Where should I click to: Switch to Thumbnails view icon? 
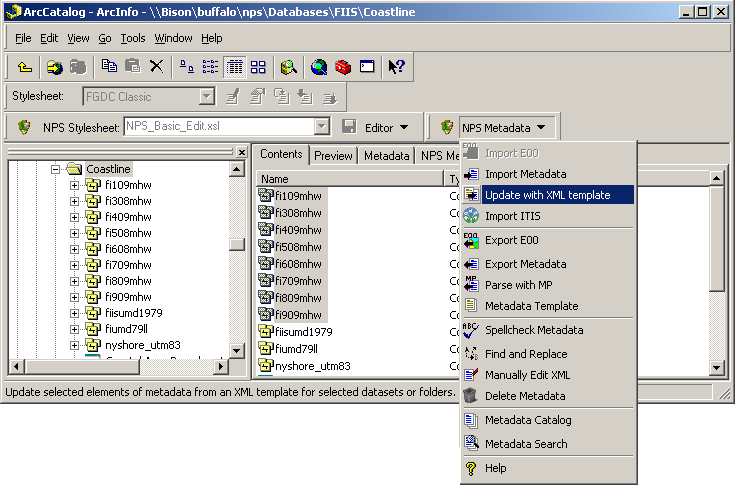coord(258,67)
